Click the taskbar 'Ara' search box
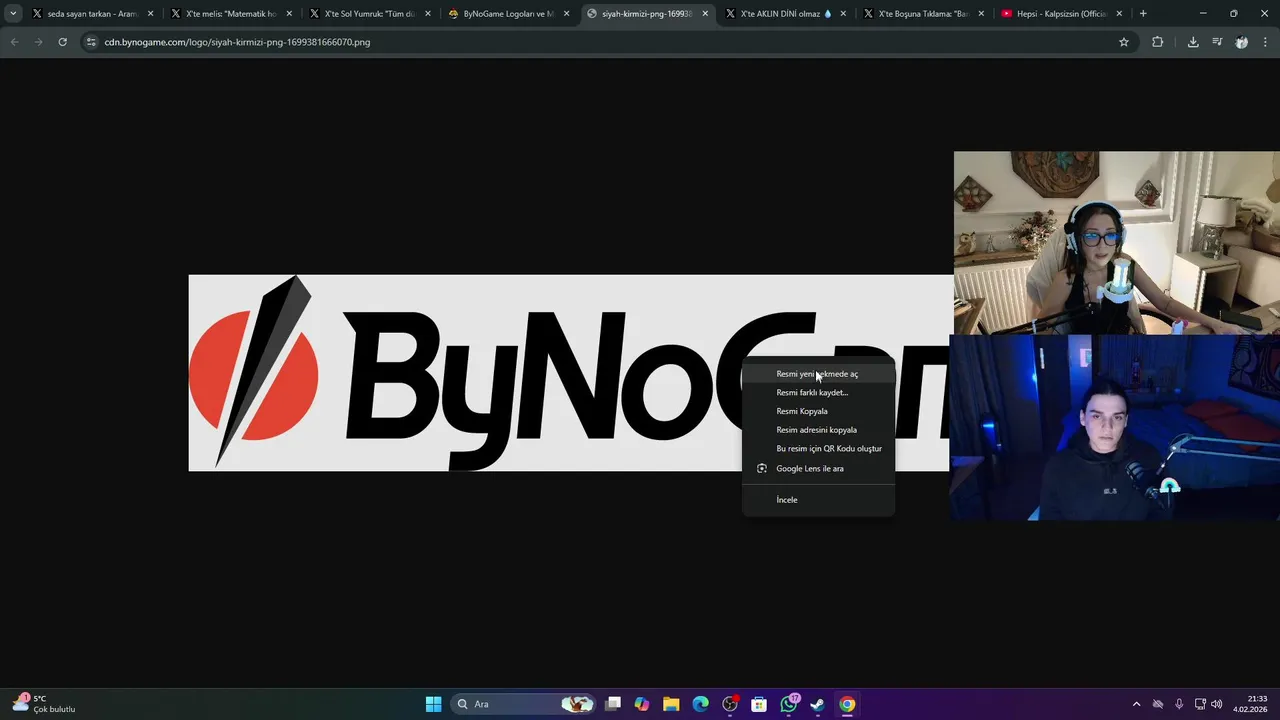This screenshot has width=1280, height=720. click(523, 704)
